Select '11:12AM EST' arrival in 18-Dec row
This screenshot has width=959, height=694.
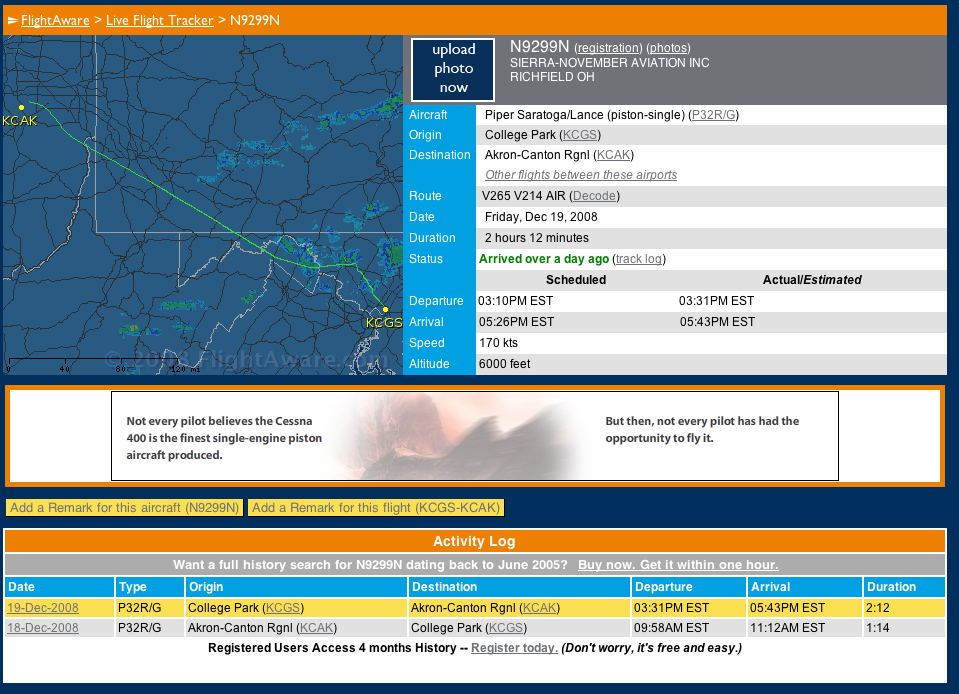(x=788, y=628)
